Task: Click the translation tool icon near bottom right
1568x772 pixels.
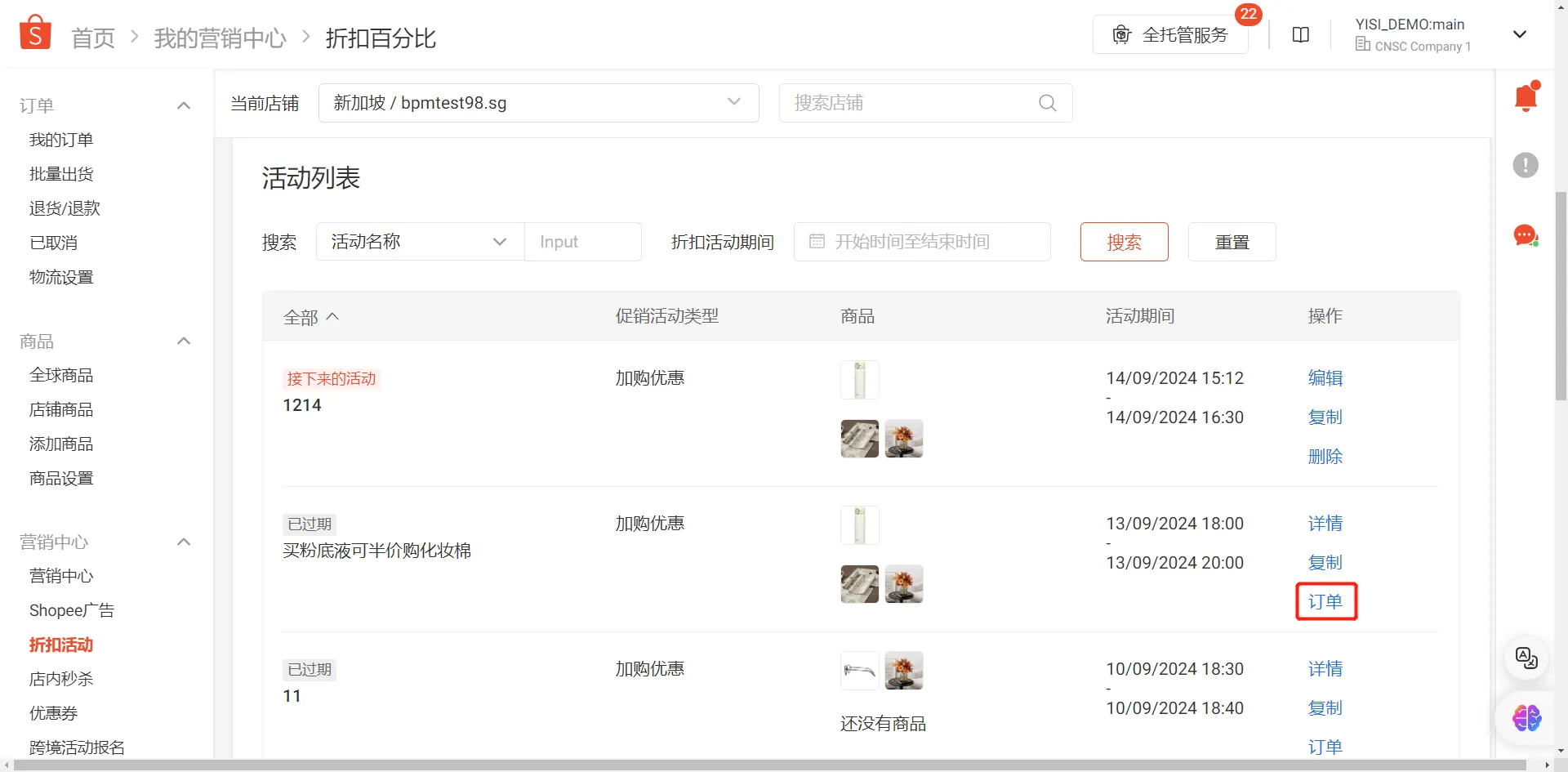Action: 1526,658
